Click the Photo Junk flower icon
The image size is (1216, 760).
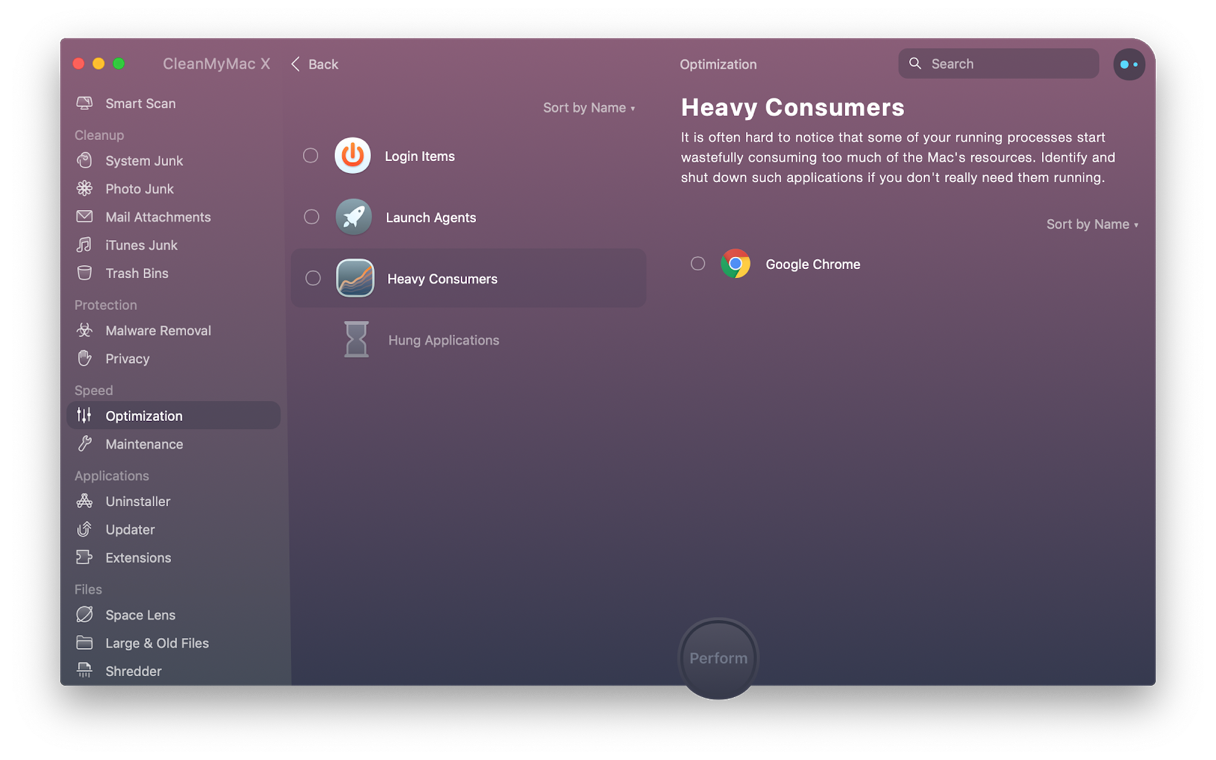point(85,188)
